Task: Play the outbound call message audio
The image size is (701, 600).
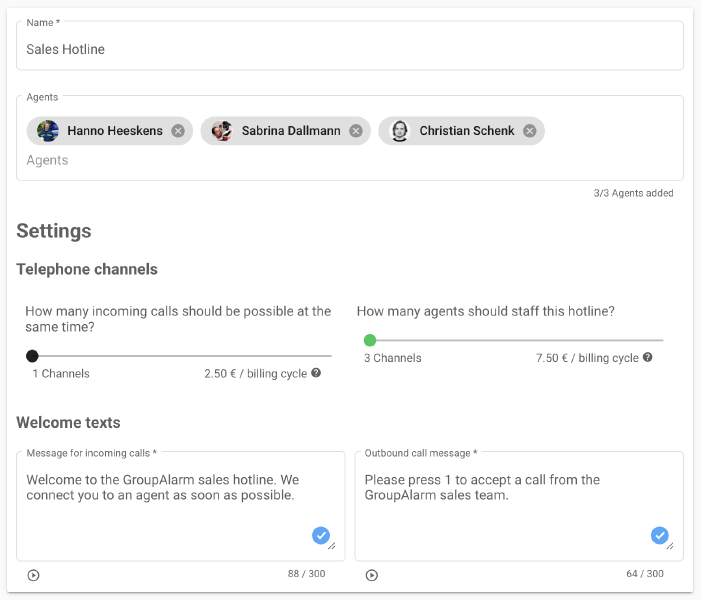Action: 372,575
